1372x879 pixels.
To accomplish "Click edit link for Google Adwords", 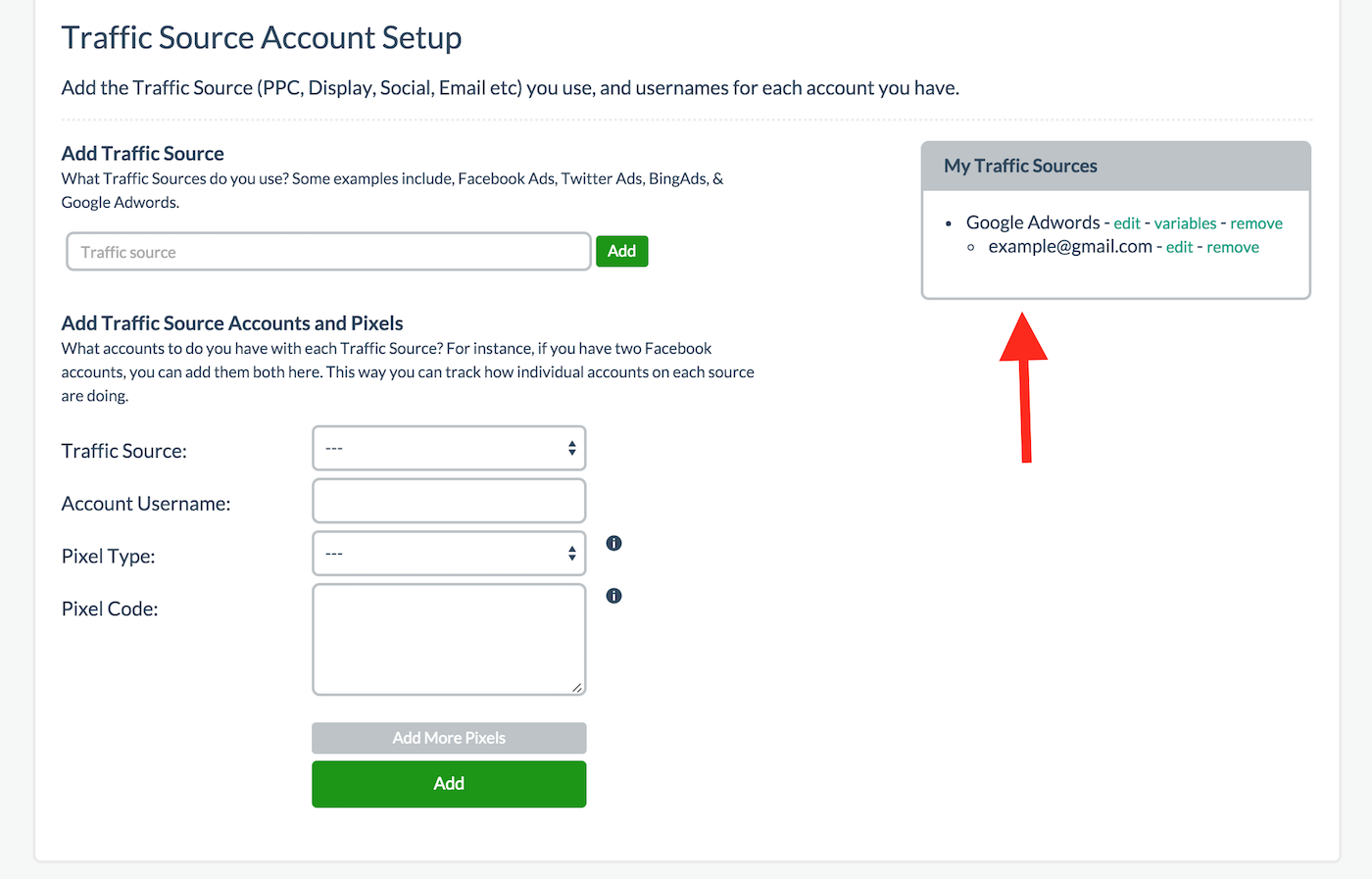I will pos(1127,223).
